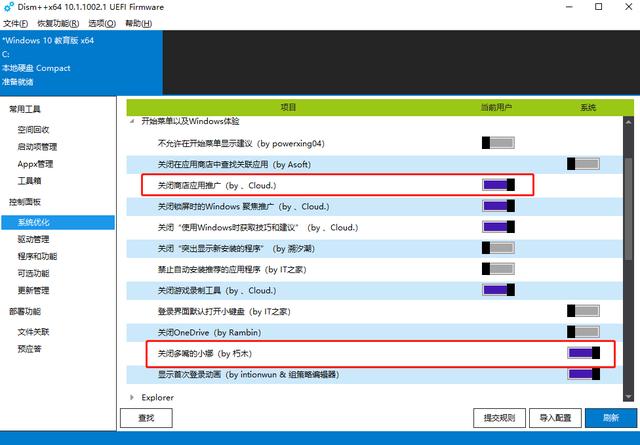This screenshot has width=640, height=445.
Task: Open the 帮助(H) menu
Action: [x=138, y=23]
